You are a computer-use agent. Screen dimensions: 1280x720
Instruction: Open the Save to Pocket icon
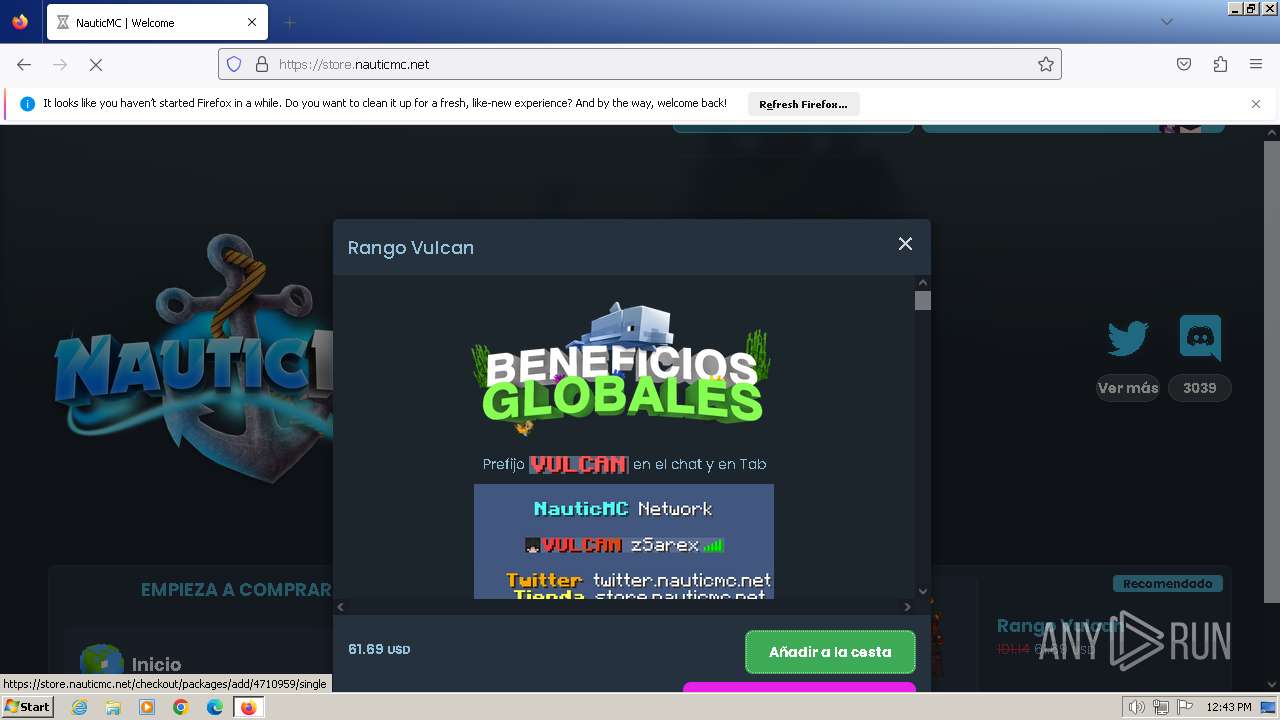coord(1184,64)
